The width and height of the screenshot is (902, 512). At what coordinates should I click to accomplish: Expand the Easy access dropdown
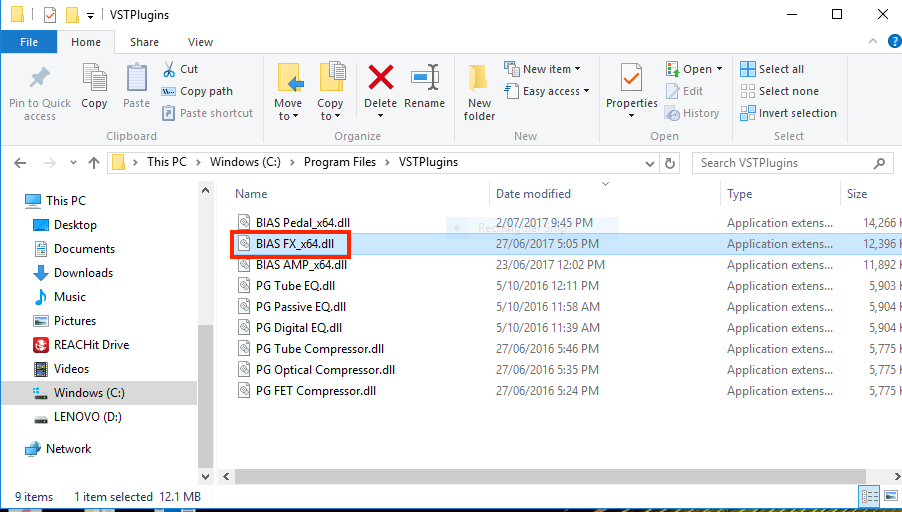point(547,91)
